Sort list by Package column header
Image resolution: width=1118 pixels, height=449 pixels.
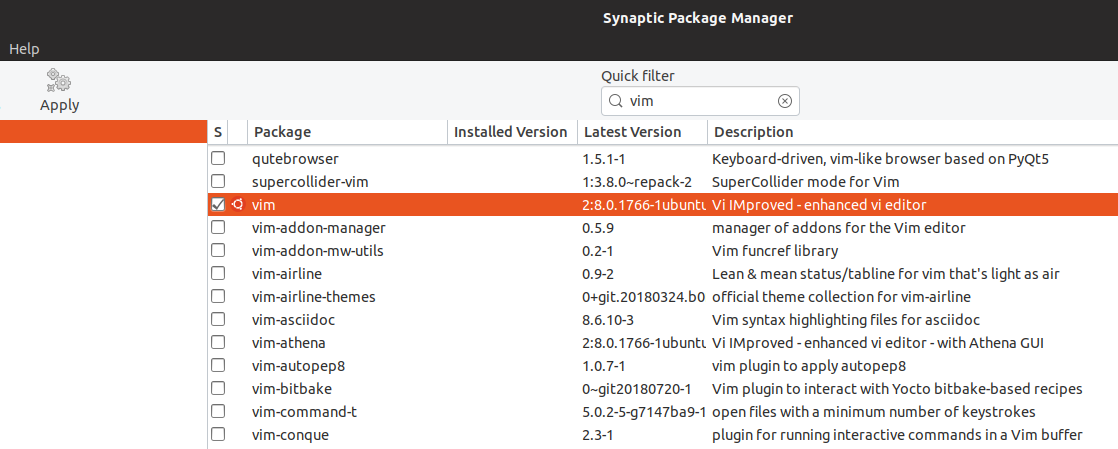pyautogui.click(x=347, y=132)
